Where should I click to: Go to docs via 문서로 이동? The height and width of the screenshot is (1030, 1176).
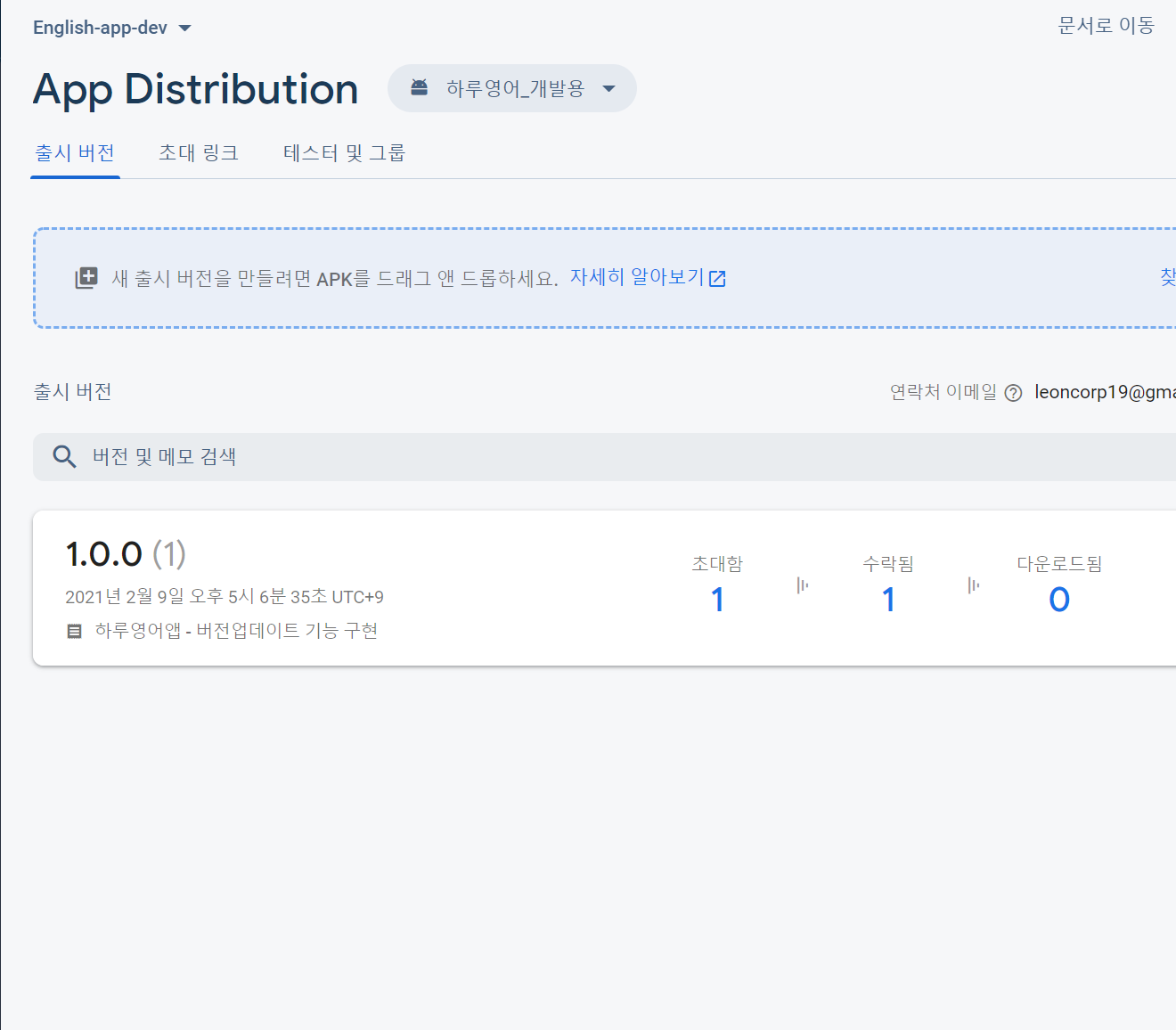(x=1106, y=25)
